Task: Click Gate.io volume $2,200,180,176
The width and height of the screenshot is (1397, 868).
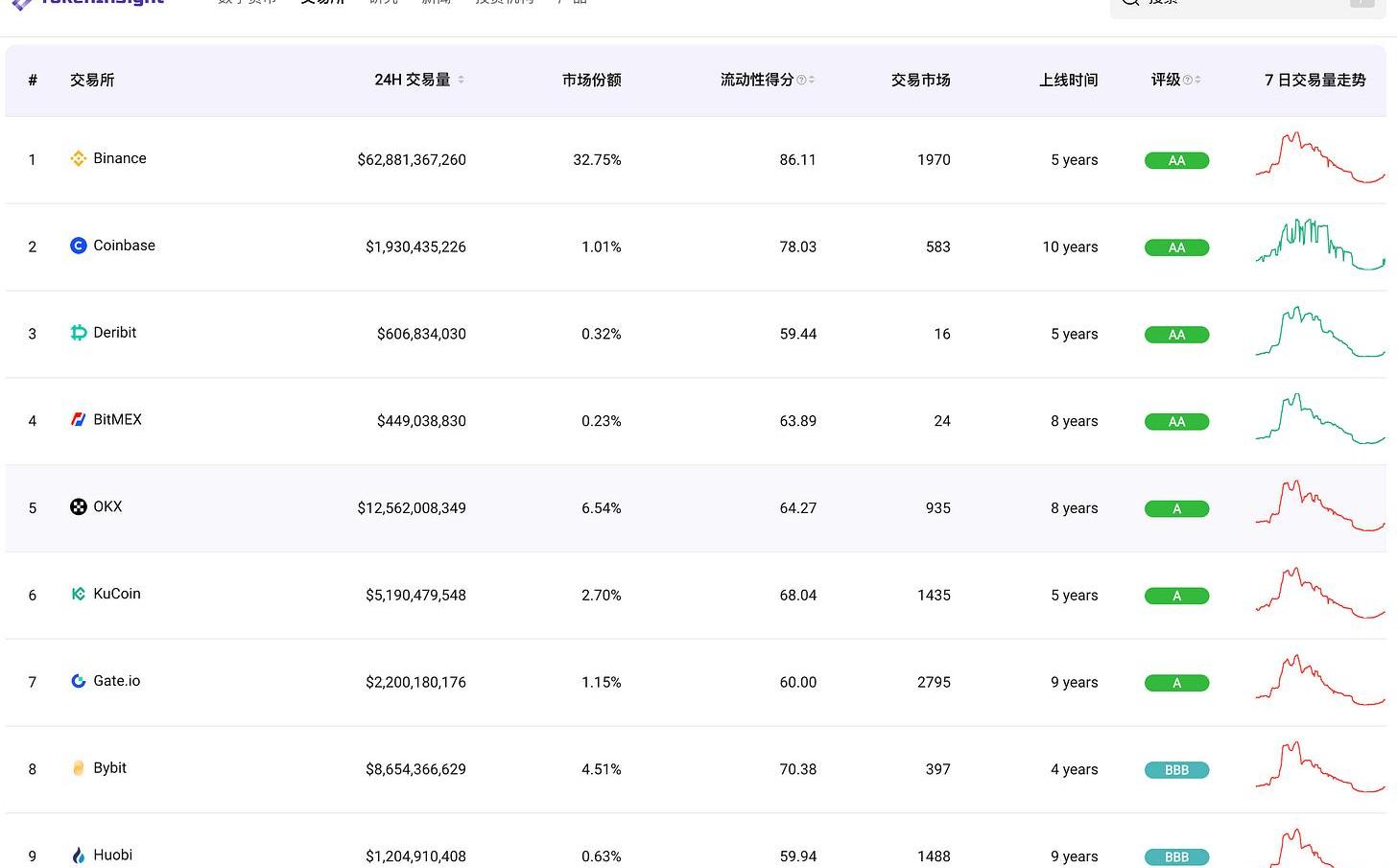Action: tap(415, 683)
